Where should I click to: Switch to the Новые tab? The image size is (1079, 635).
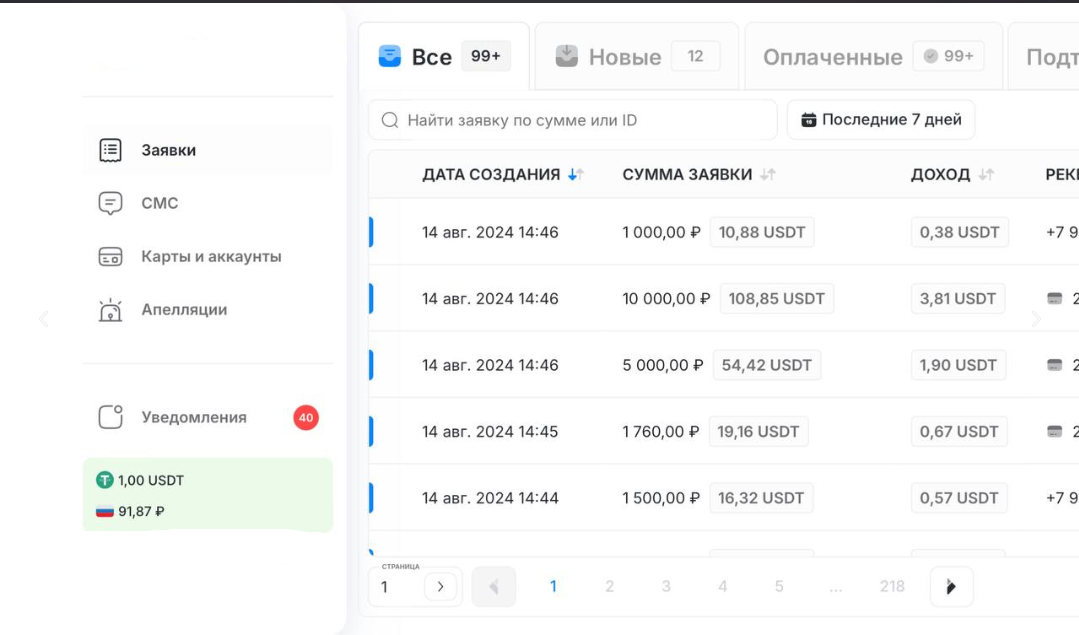click(x=637, y=56)
